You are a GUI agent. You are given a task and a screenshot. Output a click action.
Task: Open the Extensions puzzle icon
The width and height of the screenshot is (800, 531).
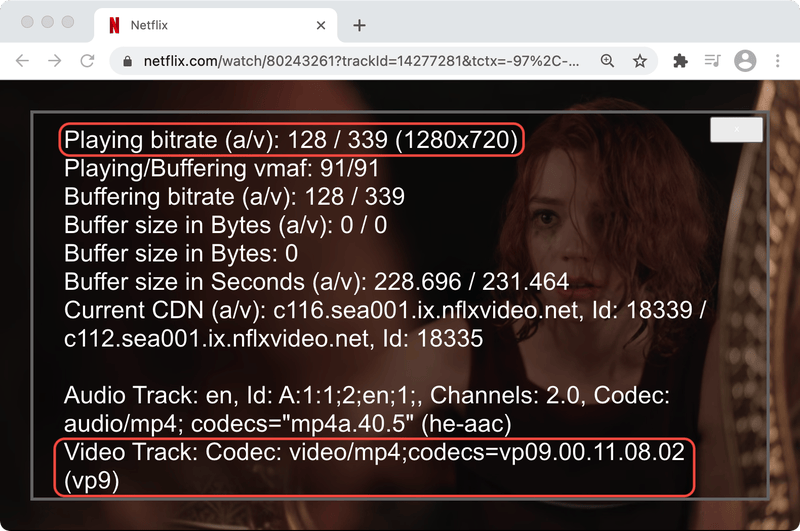[x=681, y=61]
